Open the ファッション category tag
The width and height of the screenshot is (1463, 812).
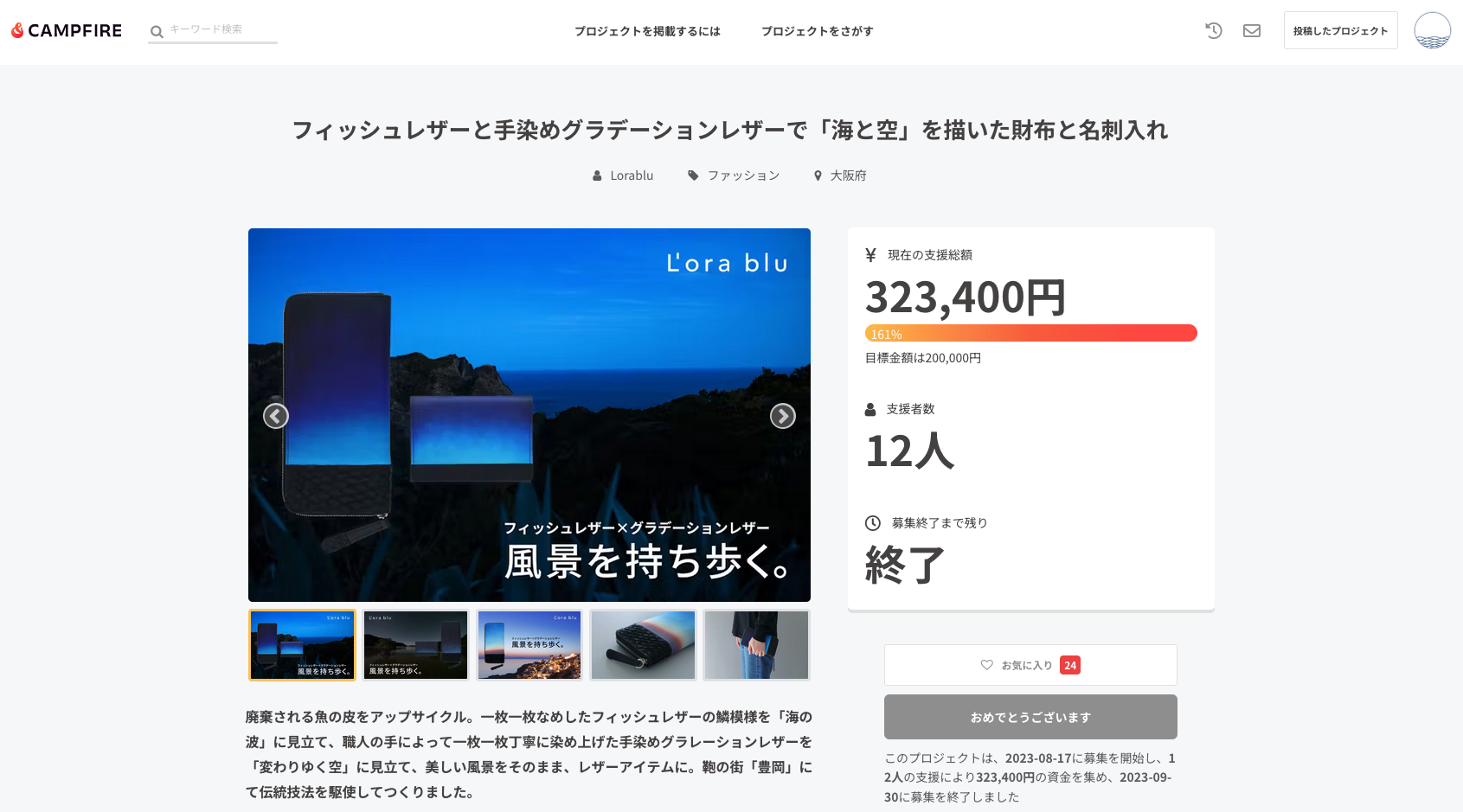[742, 176]
